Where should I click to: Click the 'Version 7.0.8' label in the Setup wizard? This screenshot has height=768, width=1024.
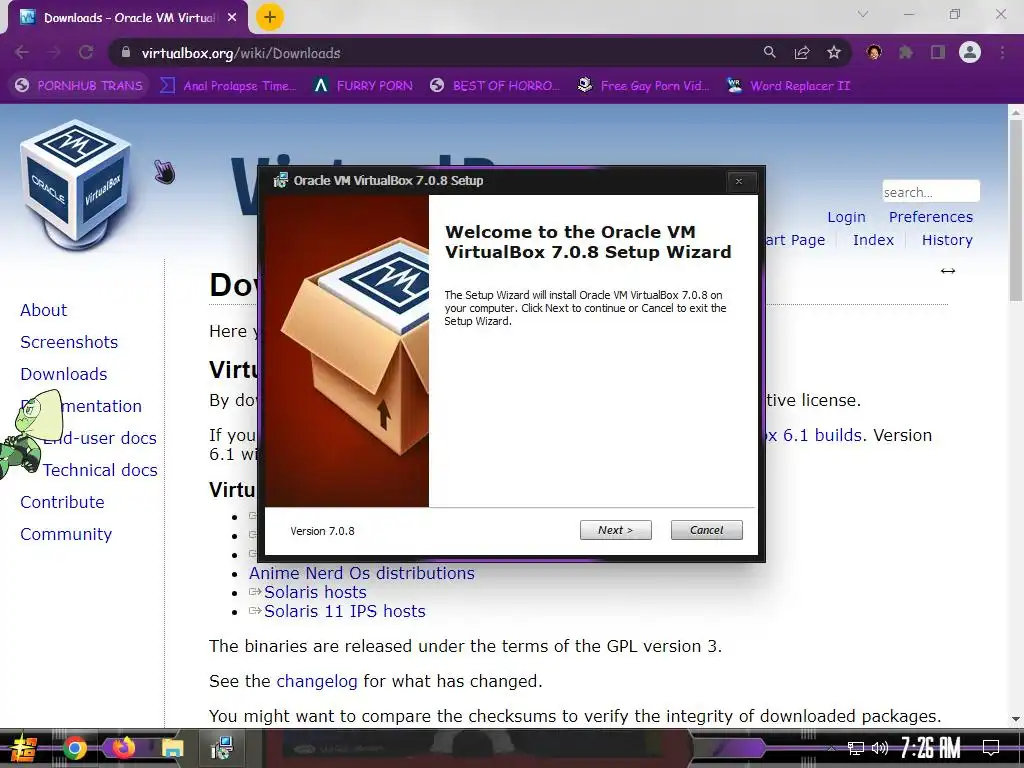[x=323, y=531]
